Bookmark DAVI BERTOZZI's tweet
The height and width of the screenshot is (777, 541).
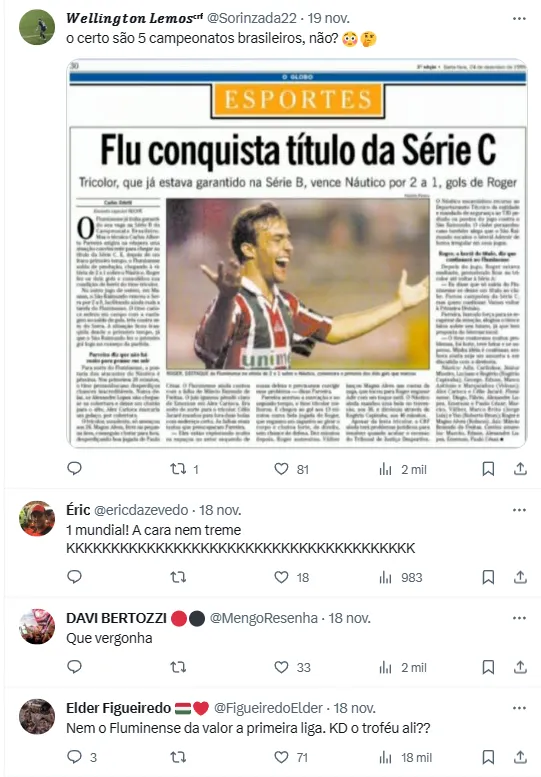tap(488, 667)
